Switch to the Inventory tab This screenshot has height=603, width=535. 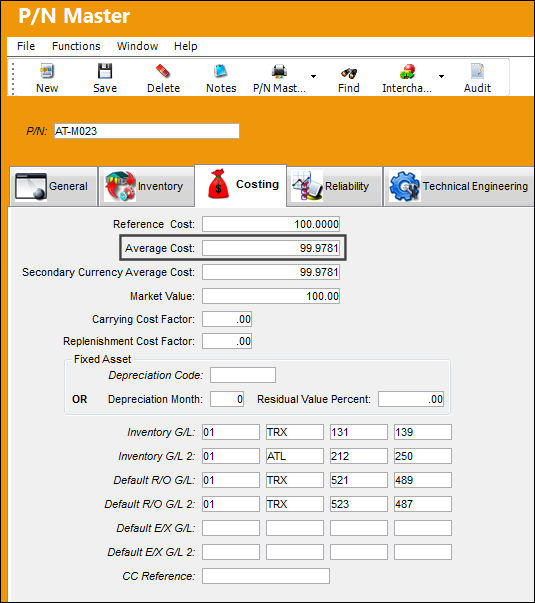(x=146, y=187)
